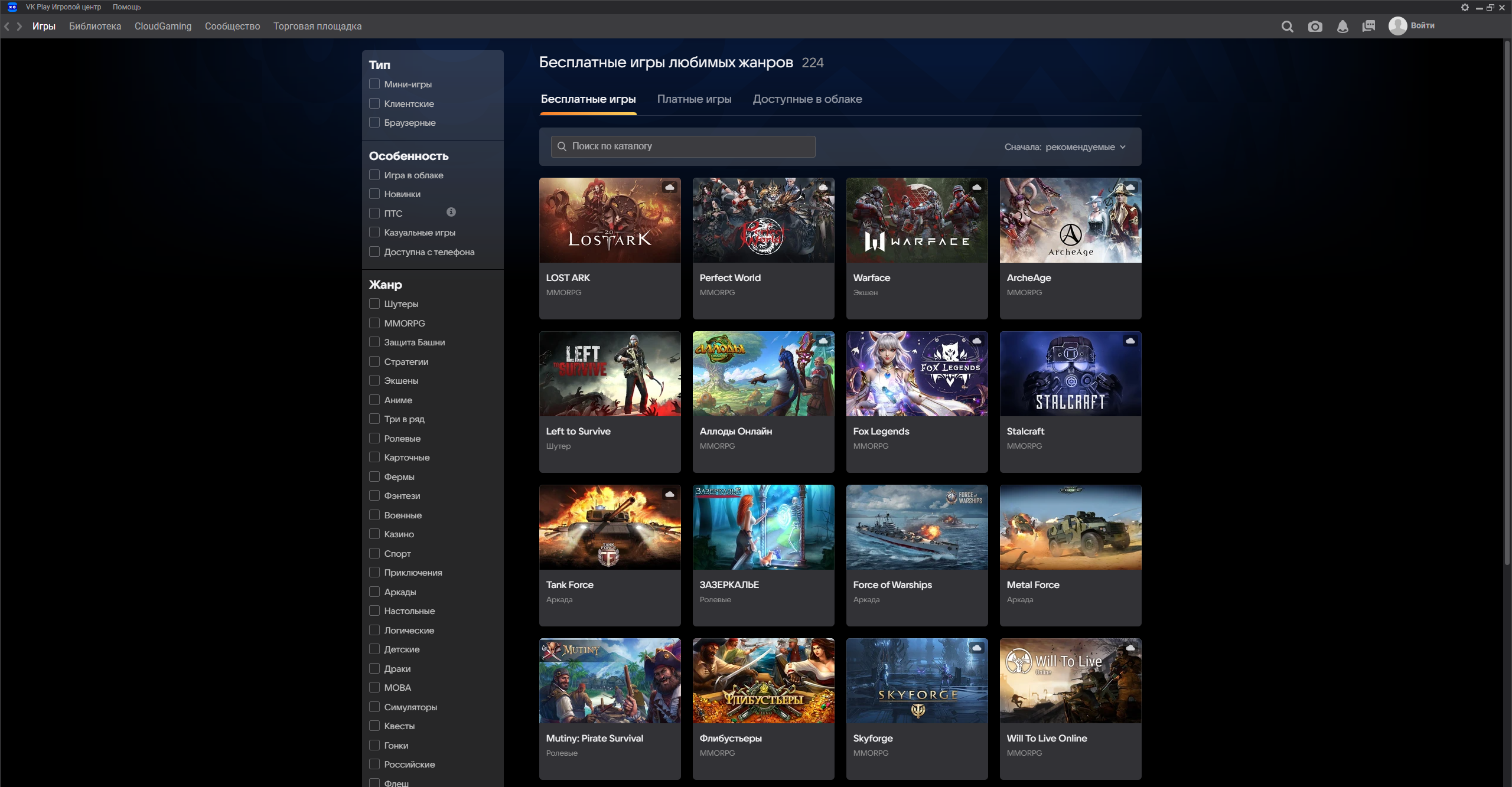This screenshot has width=1512, height=787.
Task: Tick the Доступна с телефона checkbox
Action: pyautogui.click(x=374, y=252)
